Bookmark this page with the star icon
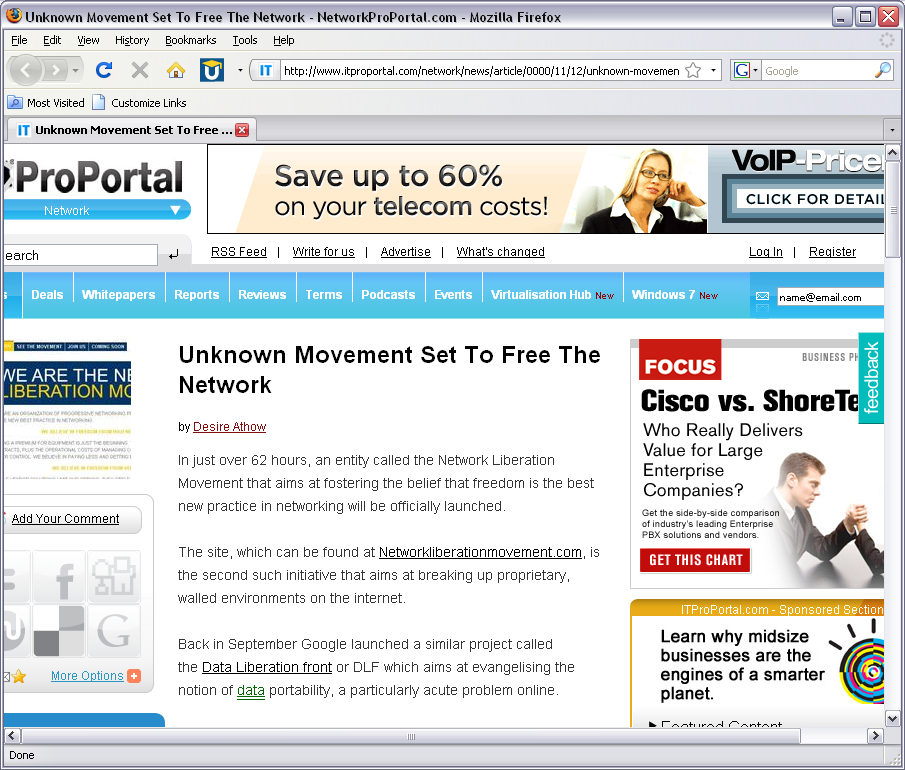The width and height of the screenshot is (905, 770). click(691, 71)
